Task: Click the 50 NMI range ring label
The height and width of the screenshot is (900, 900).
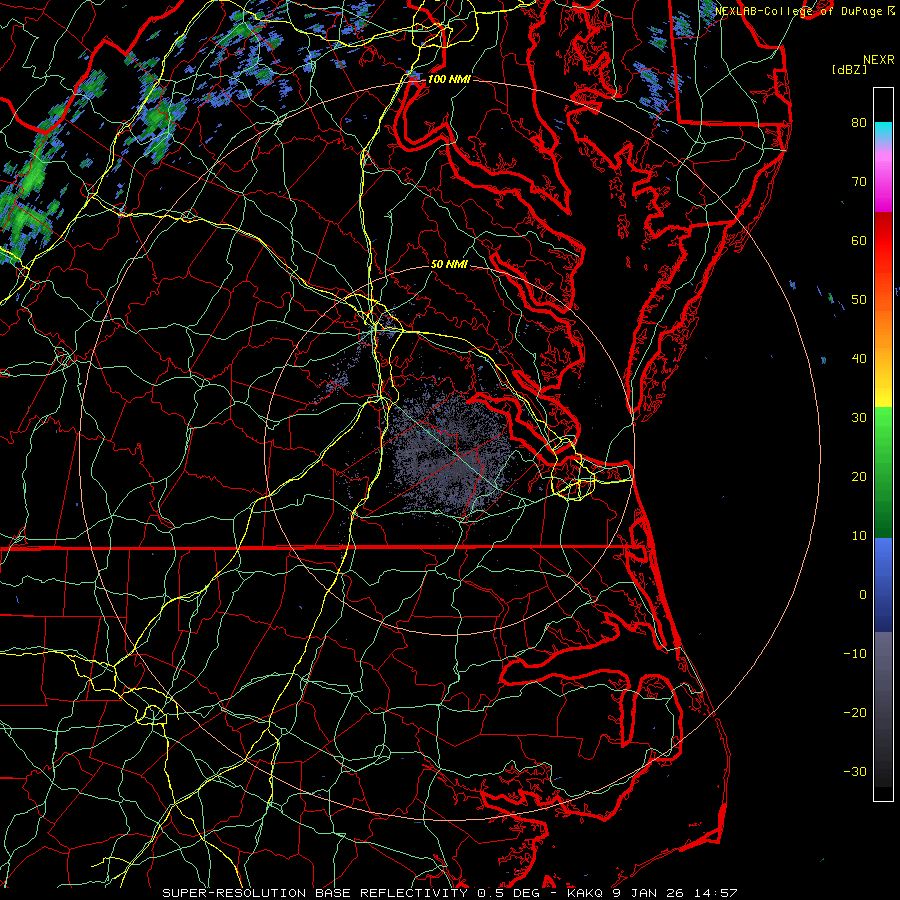Action: click(x=449, y=265)
